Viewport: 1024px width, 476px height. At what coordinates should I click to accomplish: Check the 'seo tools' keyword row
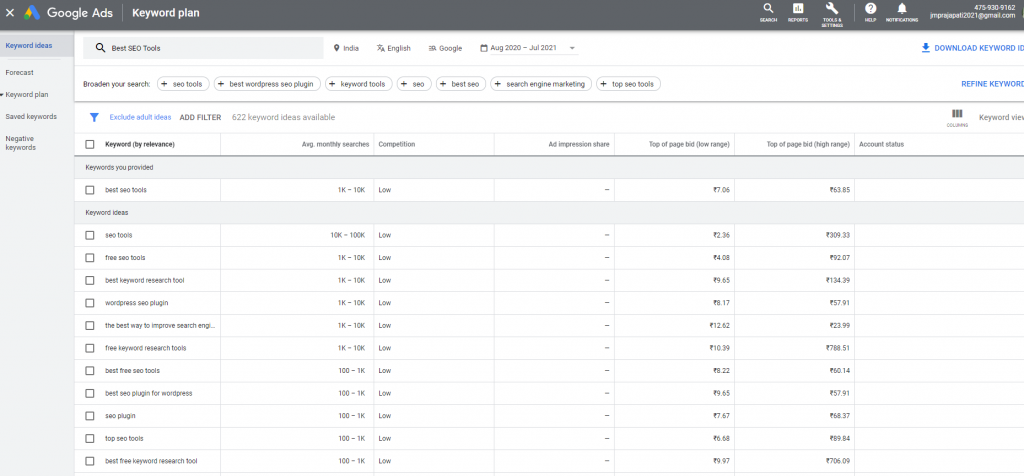89,235
